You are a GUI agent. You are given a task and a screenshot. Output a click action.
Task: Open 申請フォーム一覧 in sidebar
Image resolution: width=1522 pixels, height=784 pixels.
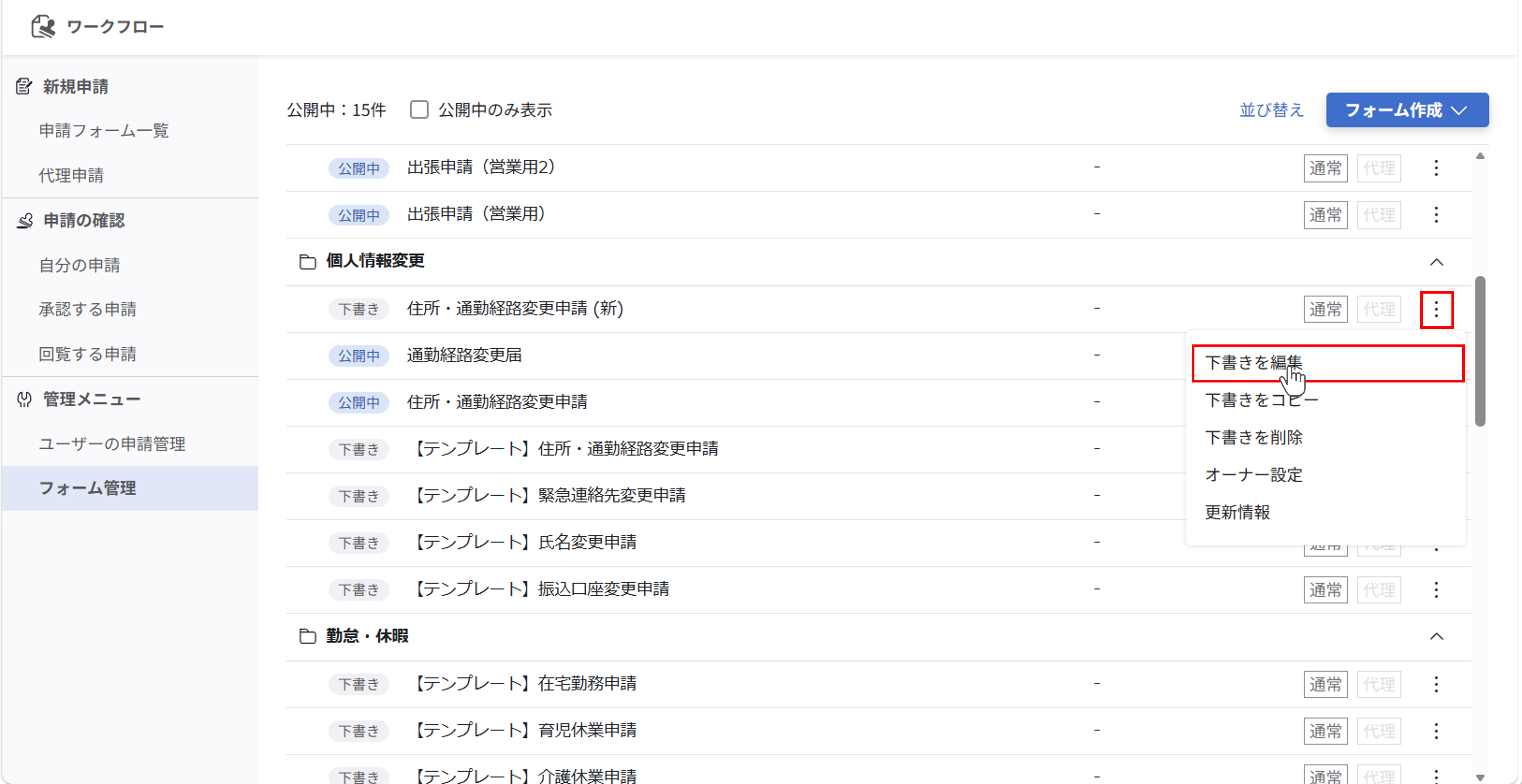(x=103, y=131)
